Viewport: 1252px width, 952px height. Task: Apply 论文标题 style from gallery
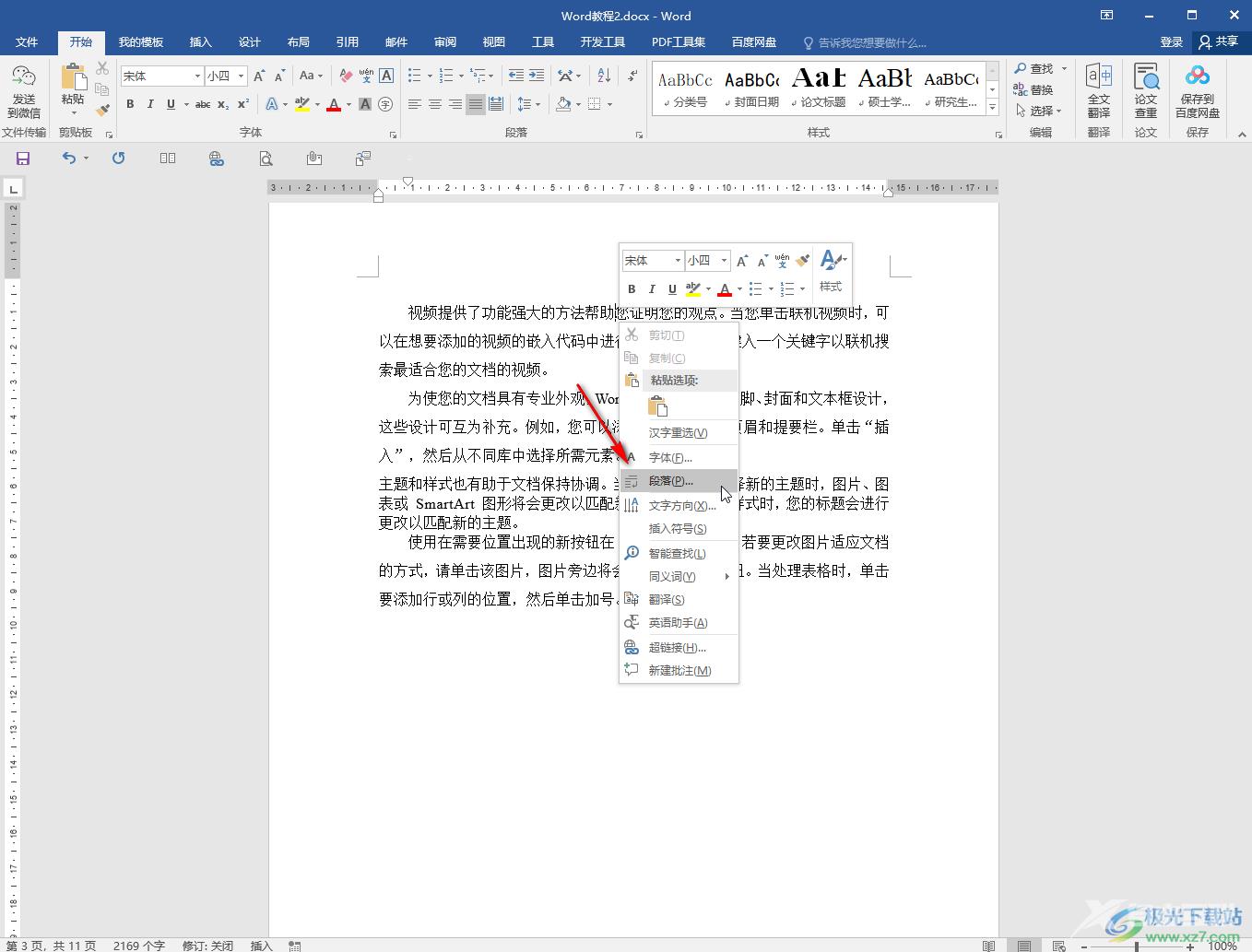point(819,88)
